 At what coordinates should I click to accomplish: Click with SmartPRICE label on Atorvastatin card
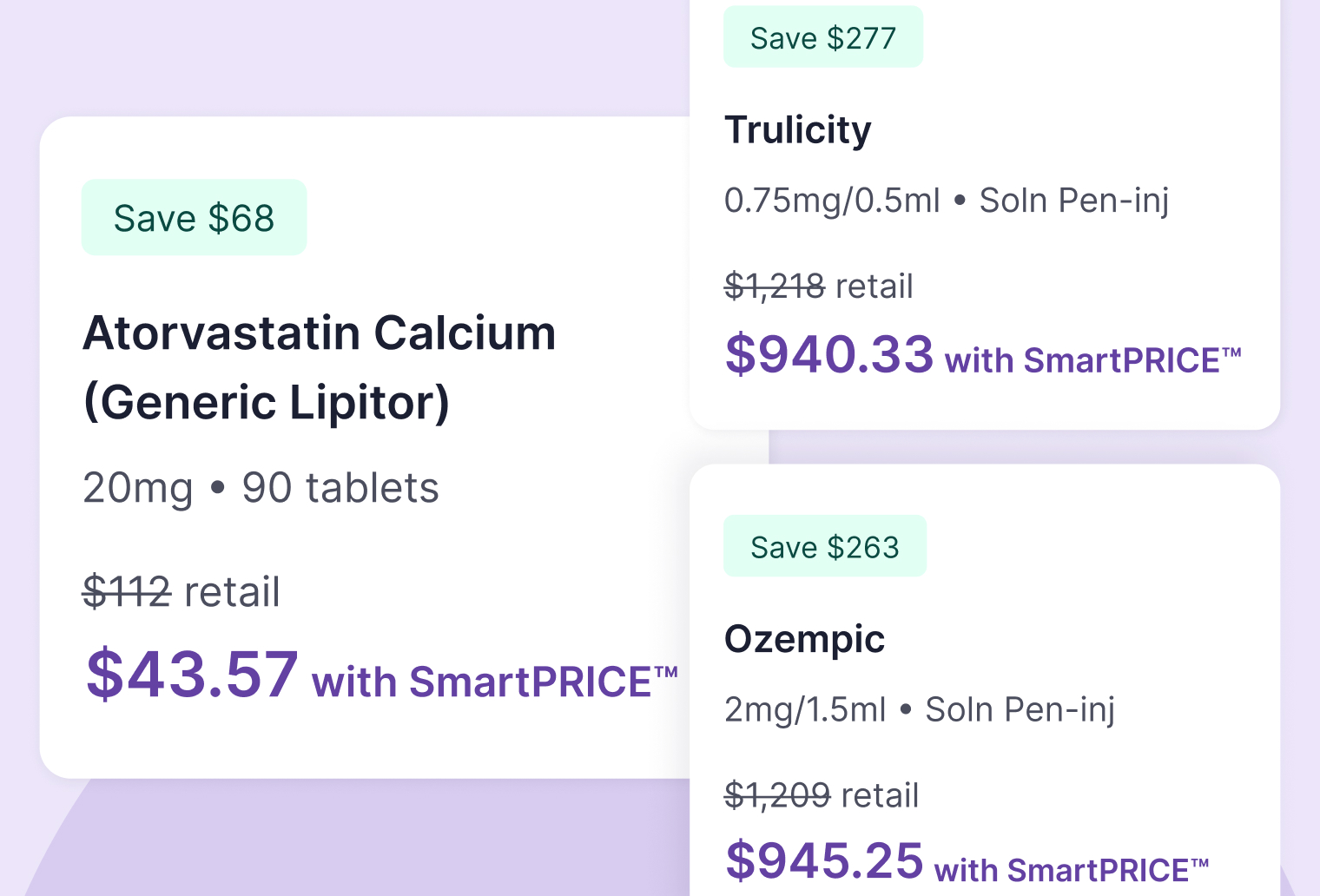(x=494, y=682)
